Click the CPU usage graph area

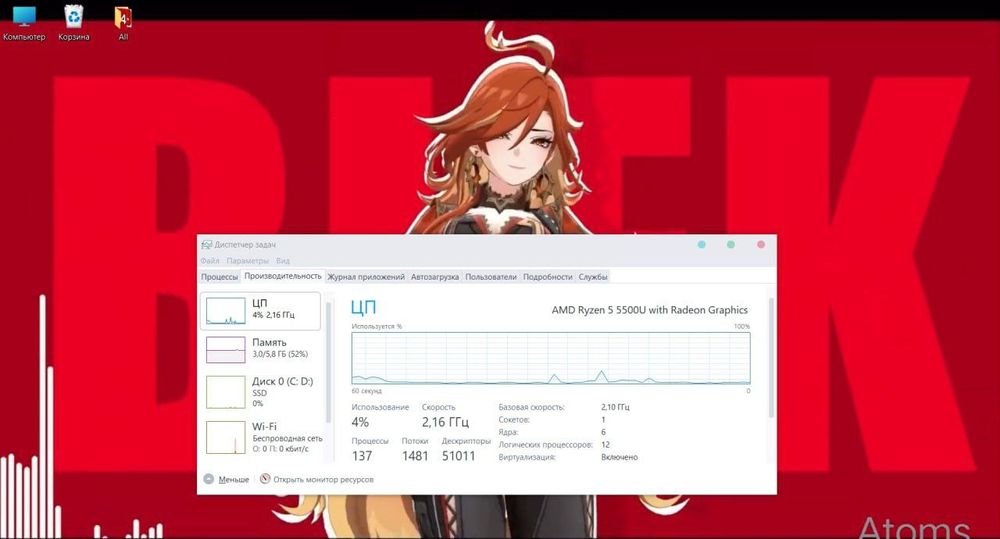pyautogui.click(x=551, y=358)
